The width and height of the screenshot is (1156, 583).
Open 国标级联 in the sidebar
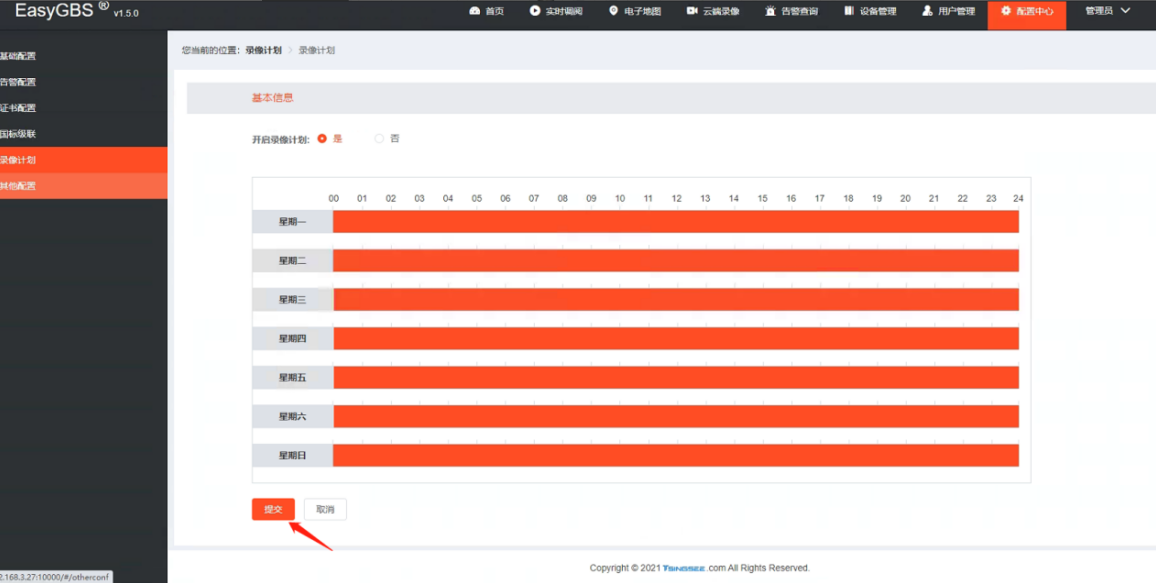[x=83, y=134]
